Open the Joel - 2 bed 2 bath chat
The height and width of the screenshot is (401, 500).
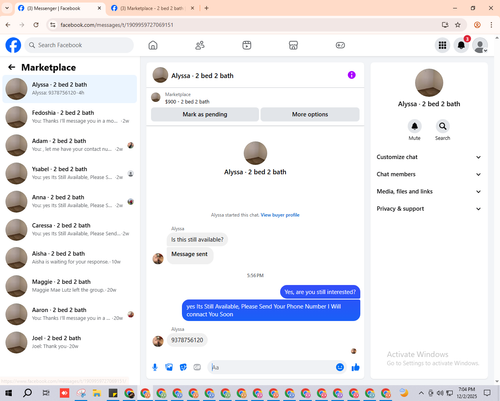[69, 342]
